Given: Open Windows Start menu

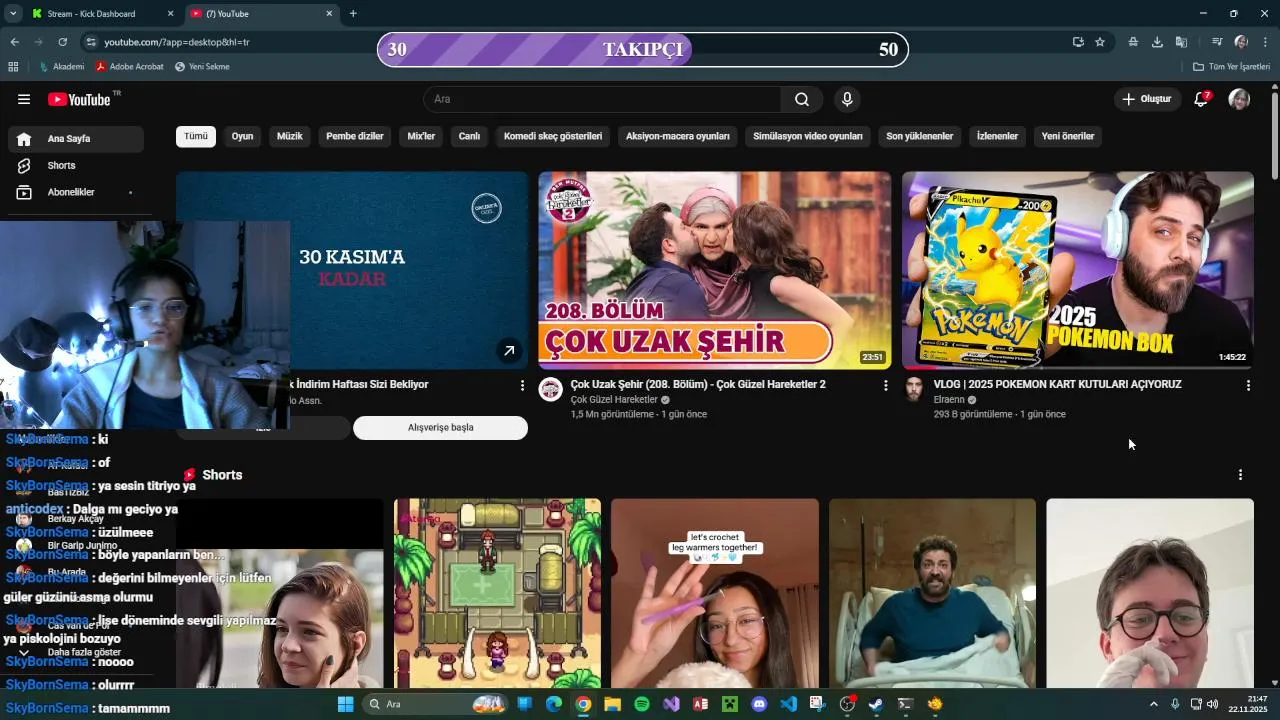Looking at the screenshot, I should pyautogui.click(x=345, y=704).
